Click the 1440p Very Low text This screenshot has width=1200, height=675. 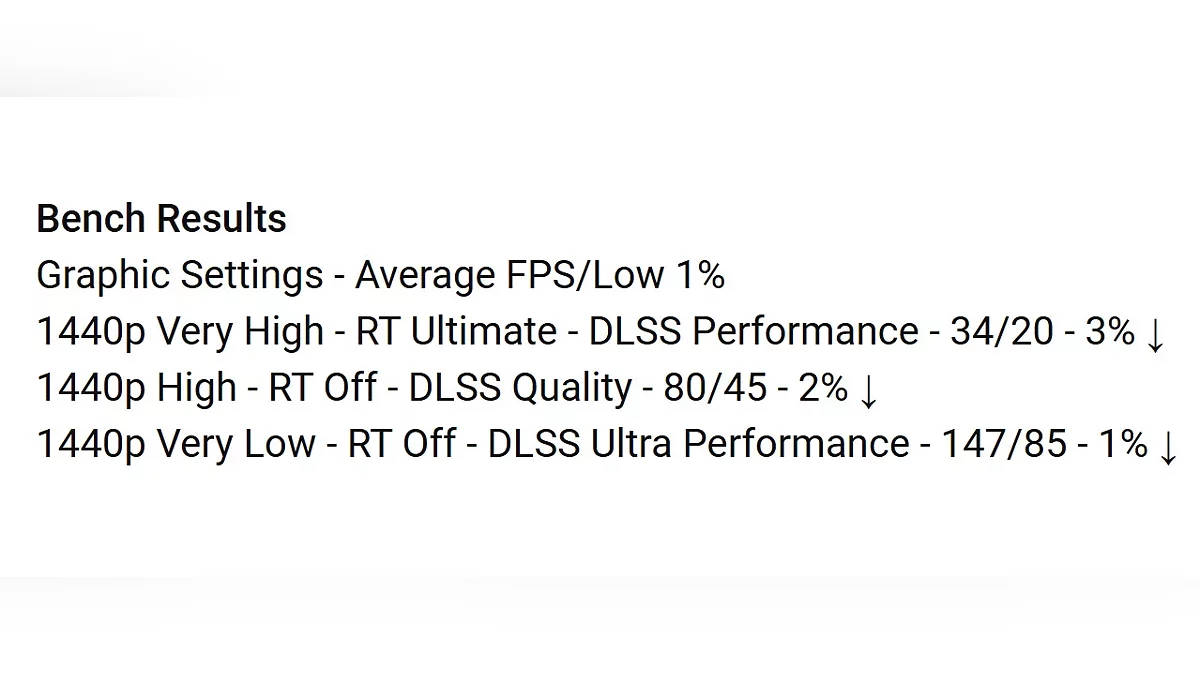tap(175, 444)
